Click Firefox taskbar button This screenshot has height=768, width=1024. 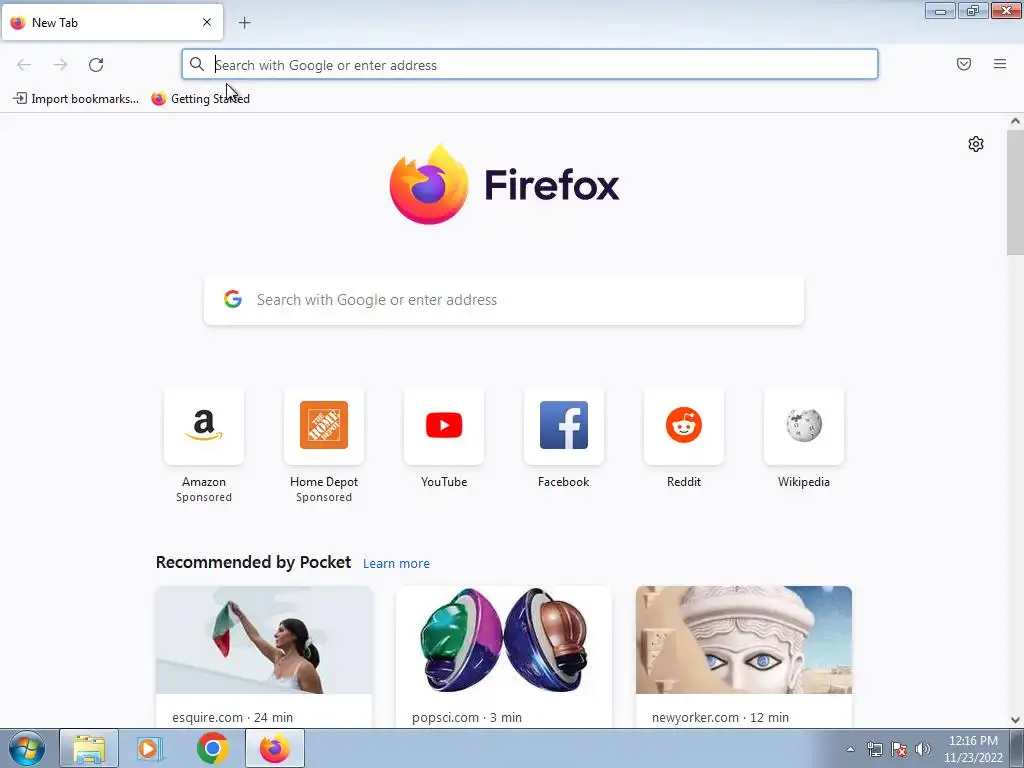(274, 748)
